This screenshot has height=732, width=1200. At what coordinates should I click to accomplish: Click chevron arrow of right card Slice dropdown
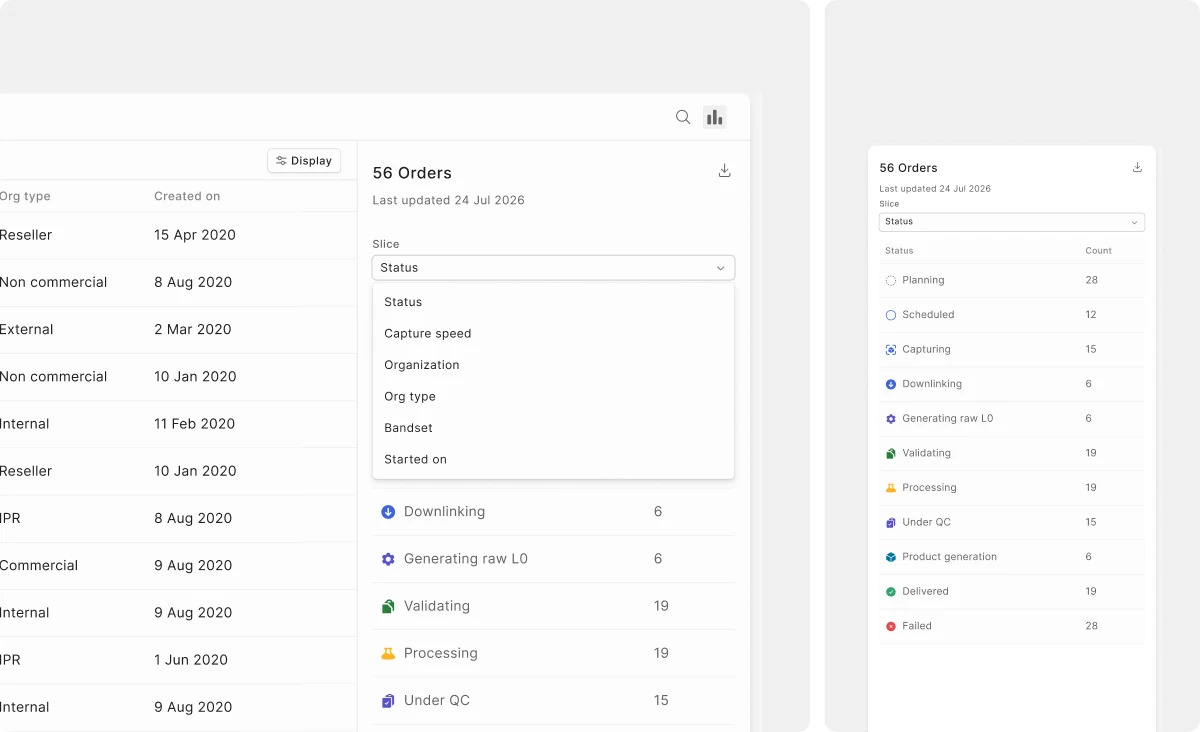[x=1134, y=222]
